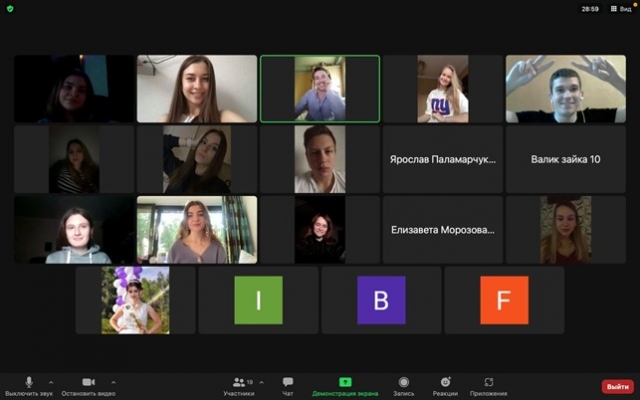Select the green I avatar tile
Image resolution: width=640 pixels, height=400 pixels.
point(258,300)
